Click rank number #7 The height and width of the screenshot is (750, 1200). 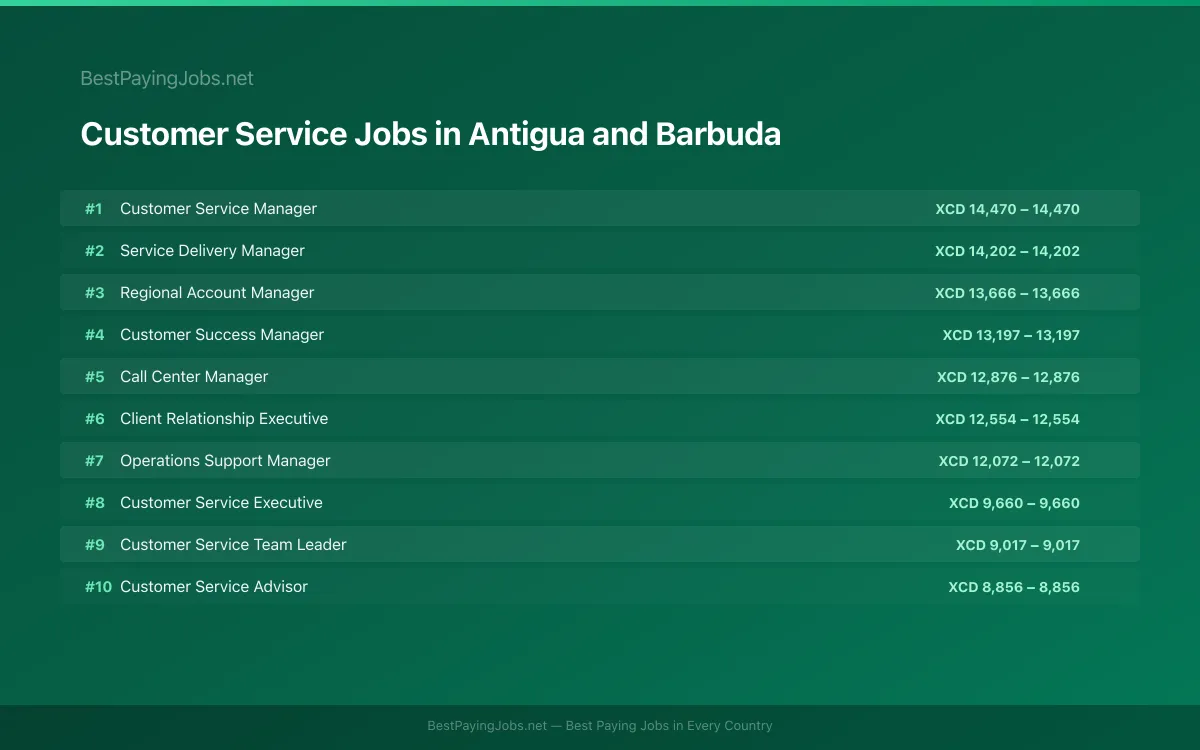(x=94, y=461)
